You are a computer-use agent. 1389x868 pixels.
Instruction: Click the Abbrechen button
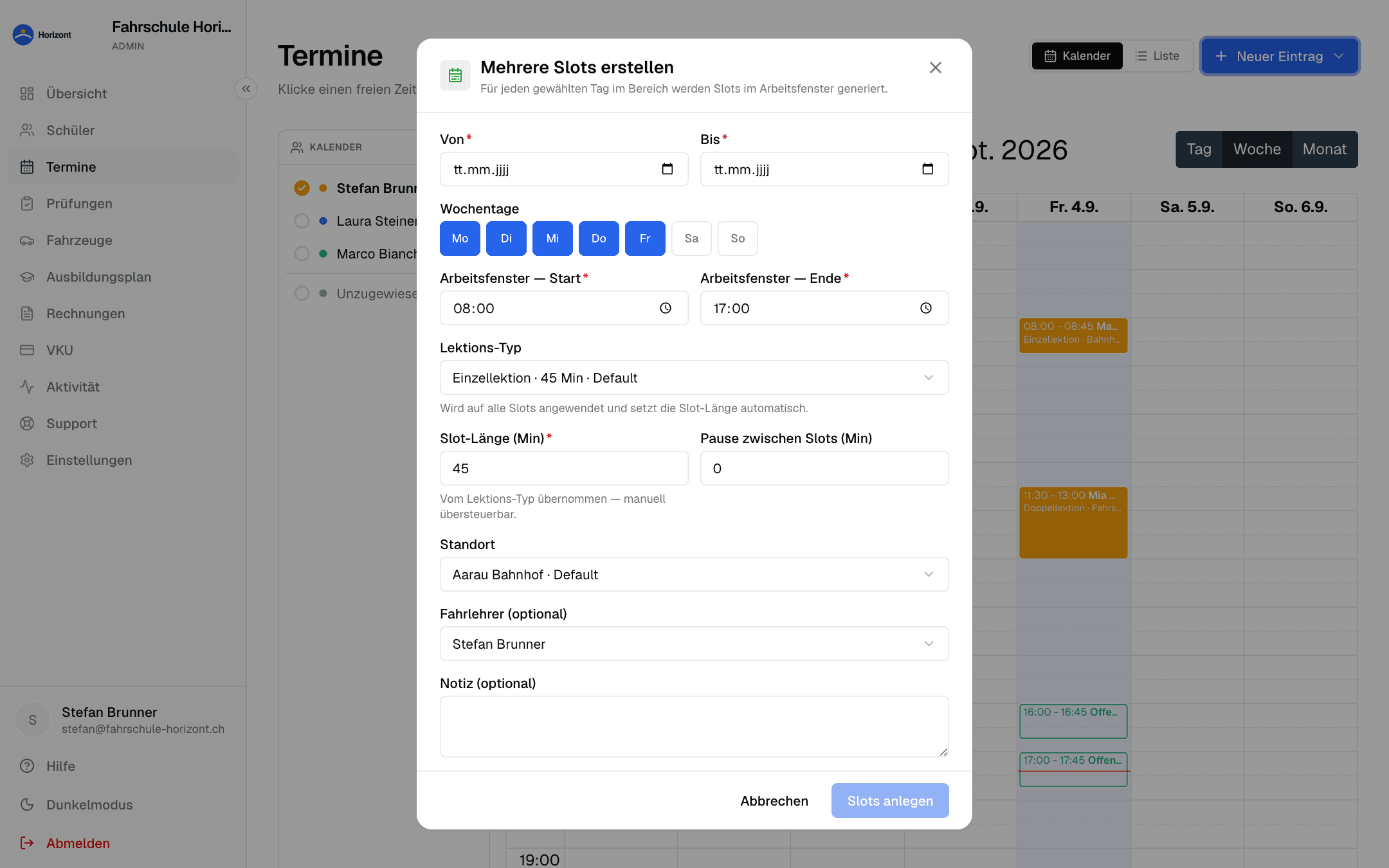pos(774,800)
